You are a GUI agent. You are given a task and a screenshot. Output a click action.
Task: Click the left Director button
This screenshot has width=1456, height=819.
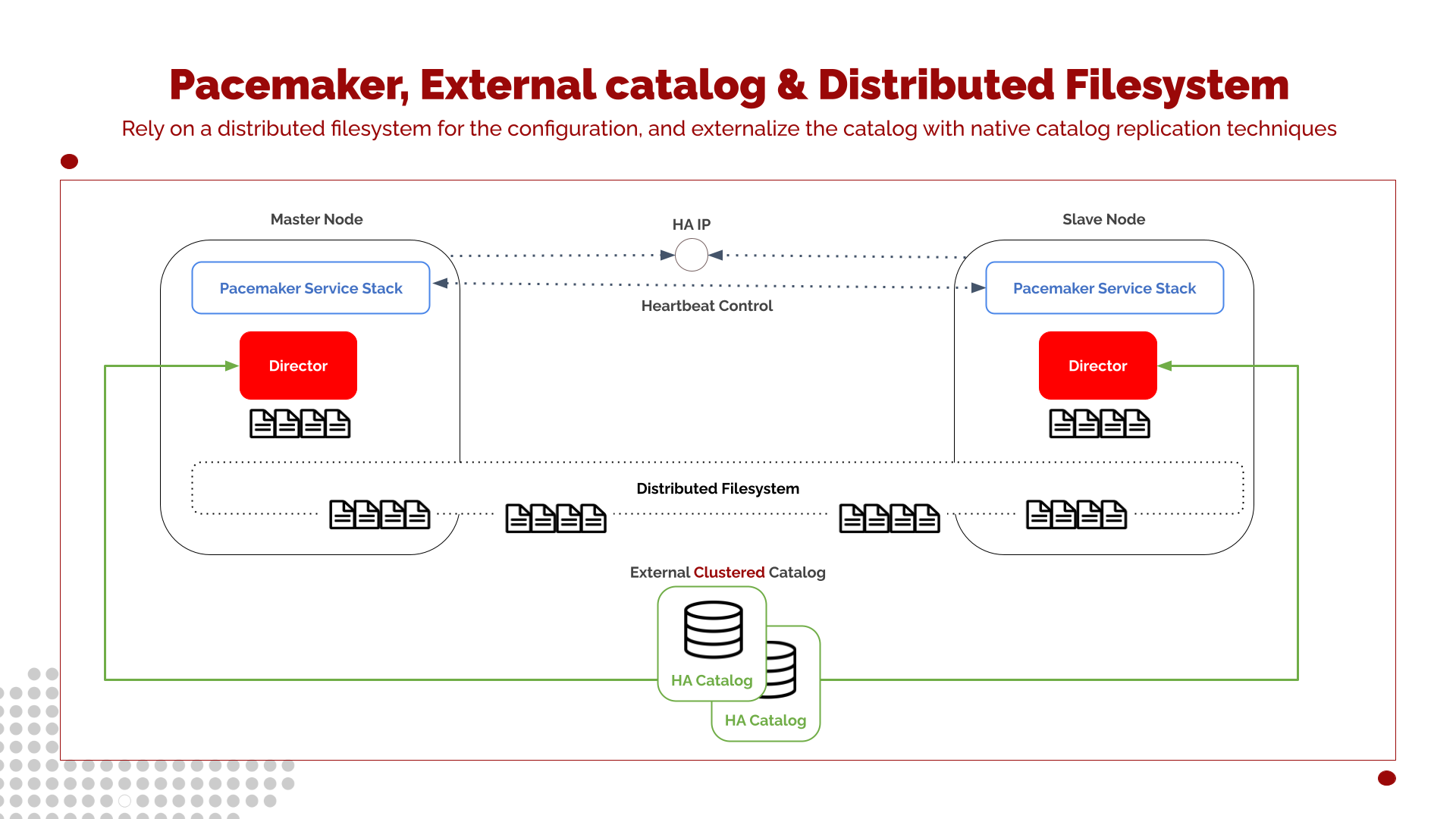coord(298,366)
